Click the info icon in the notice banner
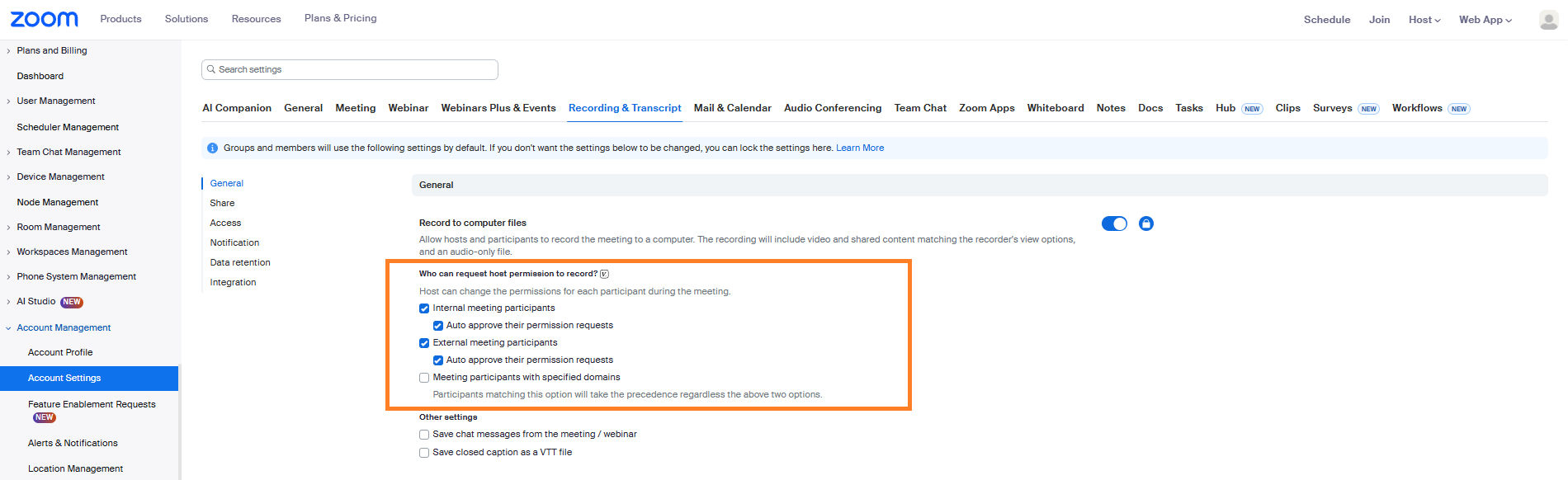Screen dimensions: 1568x480 coord(212,148)
